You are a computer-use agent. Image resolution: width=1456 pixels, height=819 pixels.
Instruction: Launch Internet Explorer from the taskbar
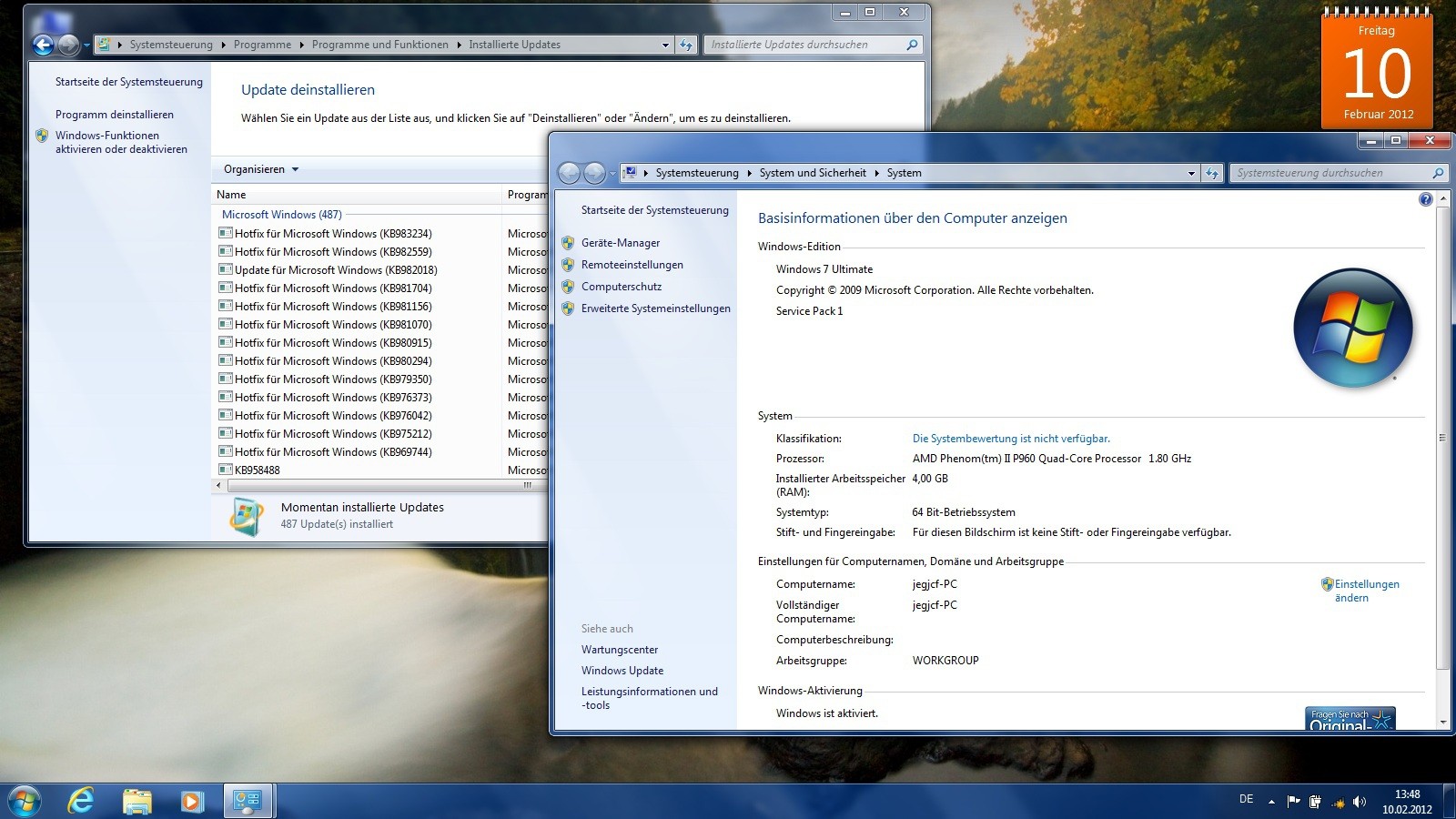(81, 801)
